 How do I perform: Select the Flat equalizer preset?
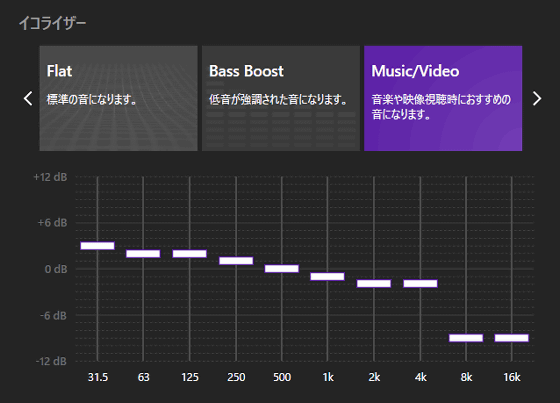point(118,98)
